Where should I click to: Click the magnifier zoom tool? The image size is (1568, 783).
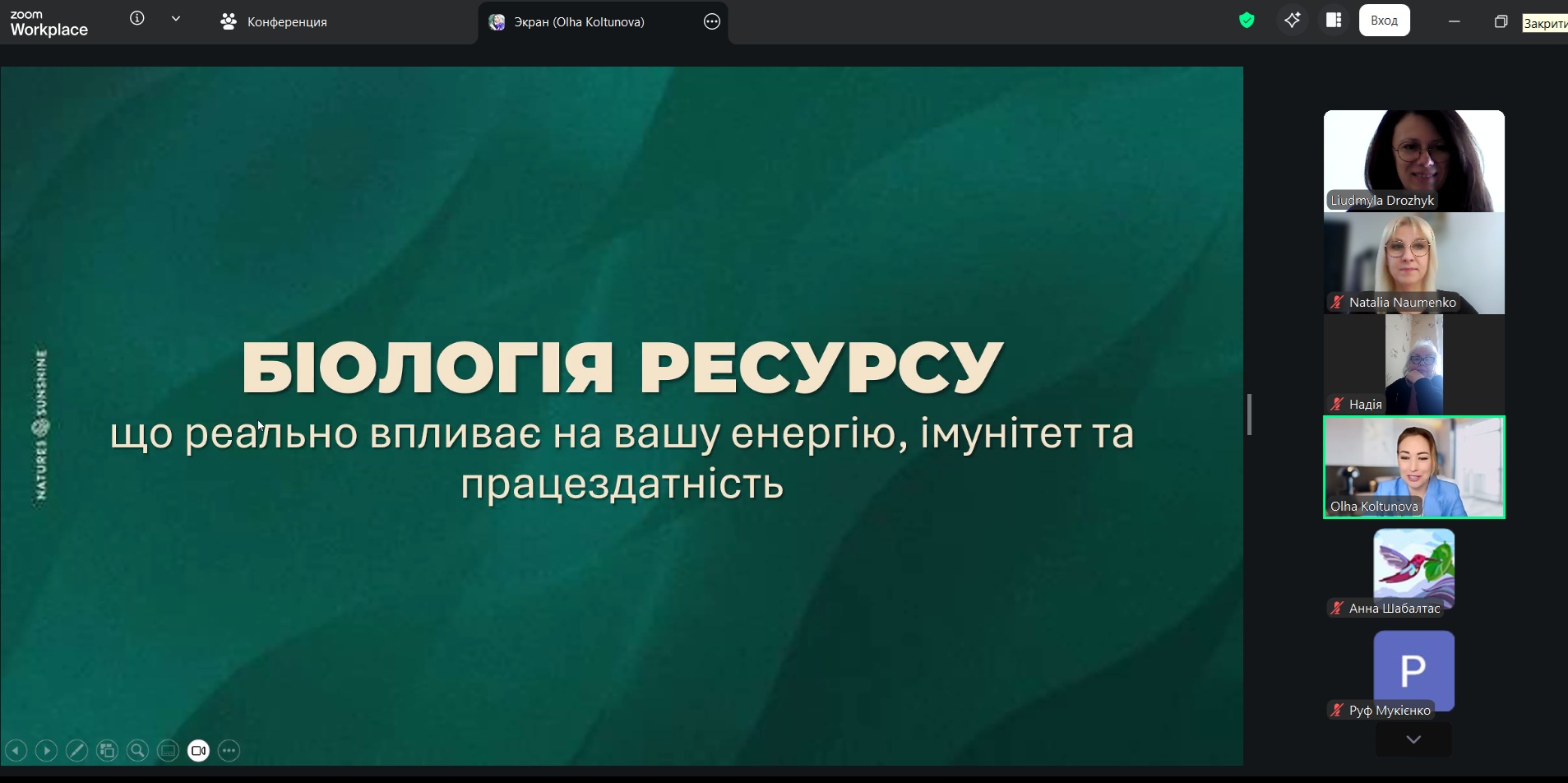[138, 750]
